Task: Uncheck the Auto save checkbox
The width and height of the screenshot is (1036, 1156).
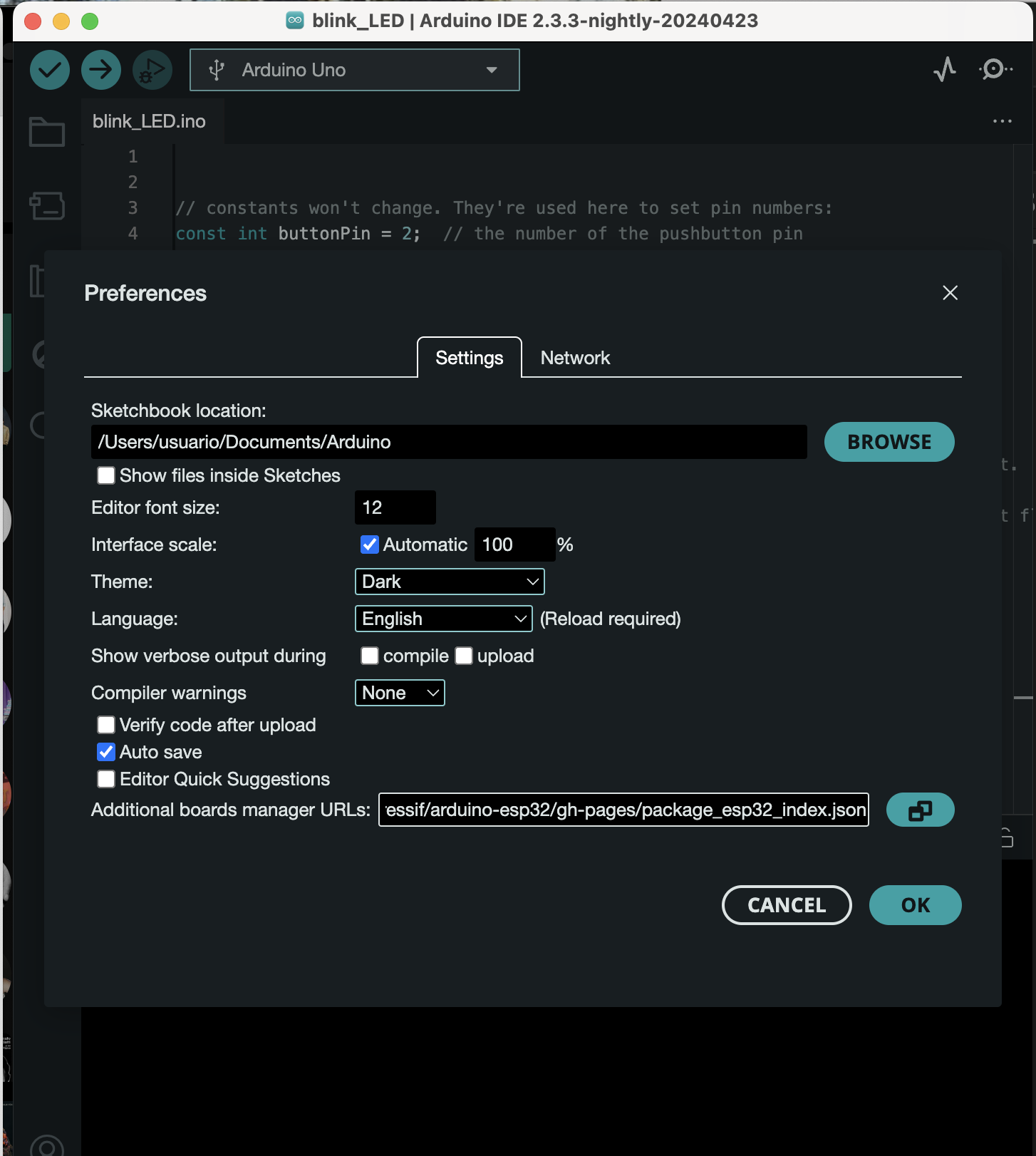Action: click(x=106, y=752)
